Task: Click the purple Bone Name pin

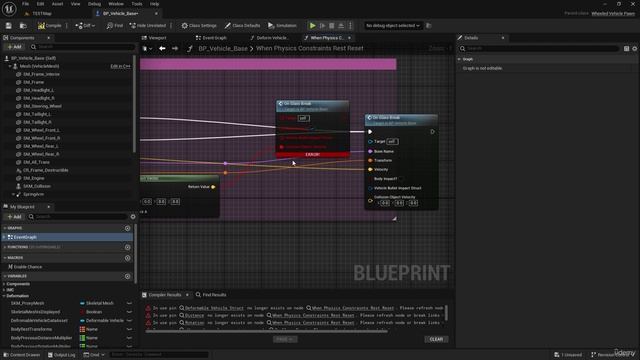Action: pos(370,151)
